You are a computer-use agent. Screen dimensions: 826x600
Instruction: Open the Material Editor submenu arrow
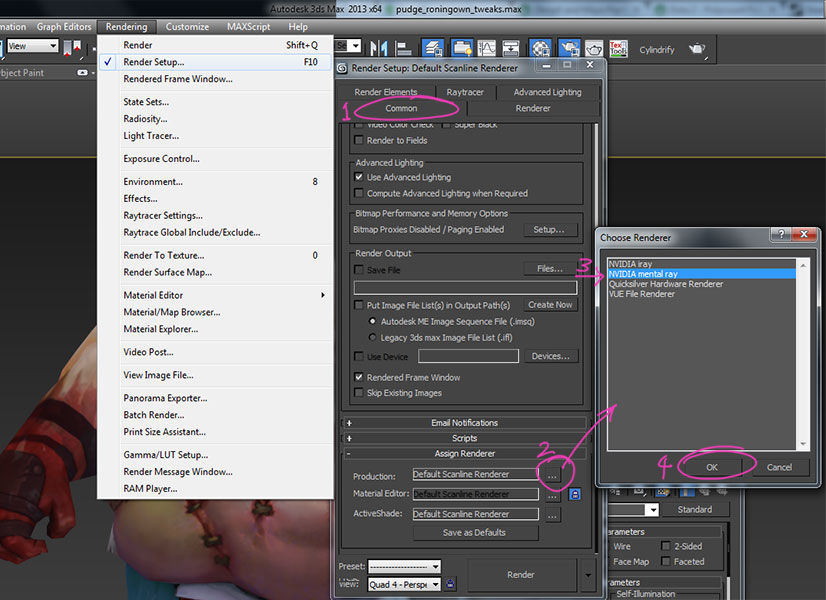pyautogui.click(x=323, y=295)
